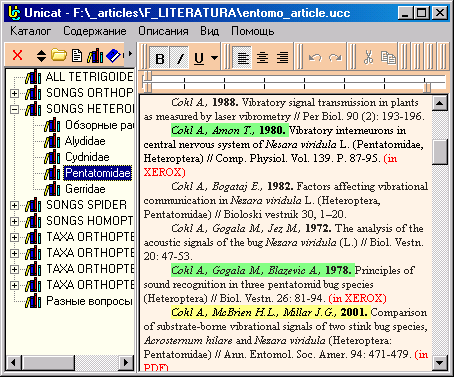Toggle bold formatting (B)
454x377 pixels.
(x=160, y=58)
